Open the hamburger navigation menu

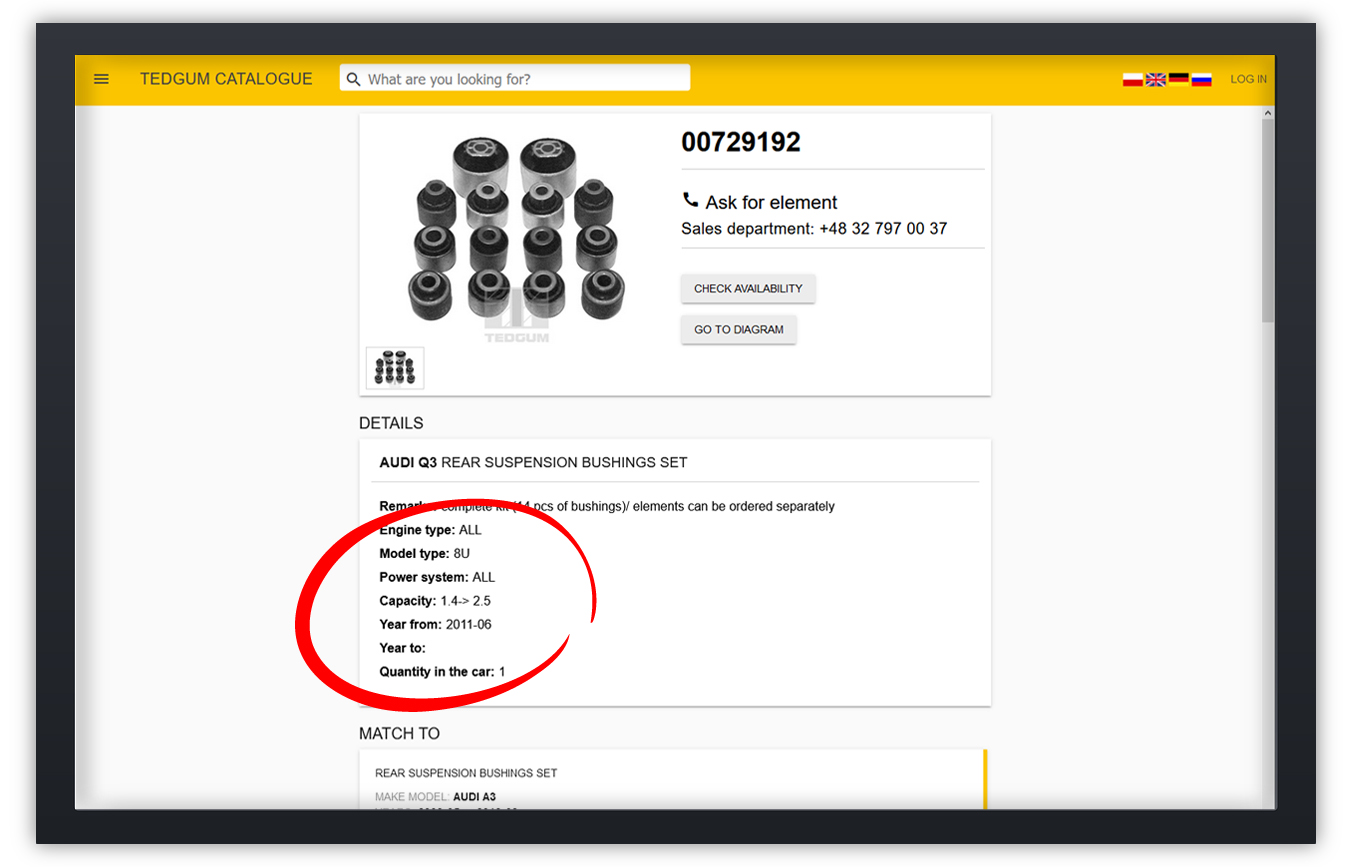click(x=101, y=79)
